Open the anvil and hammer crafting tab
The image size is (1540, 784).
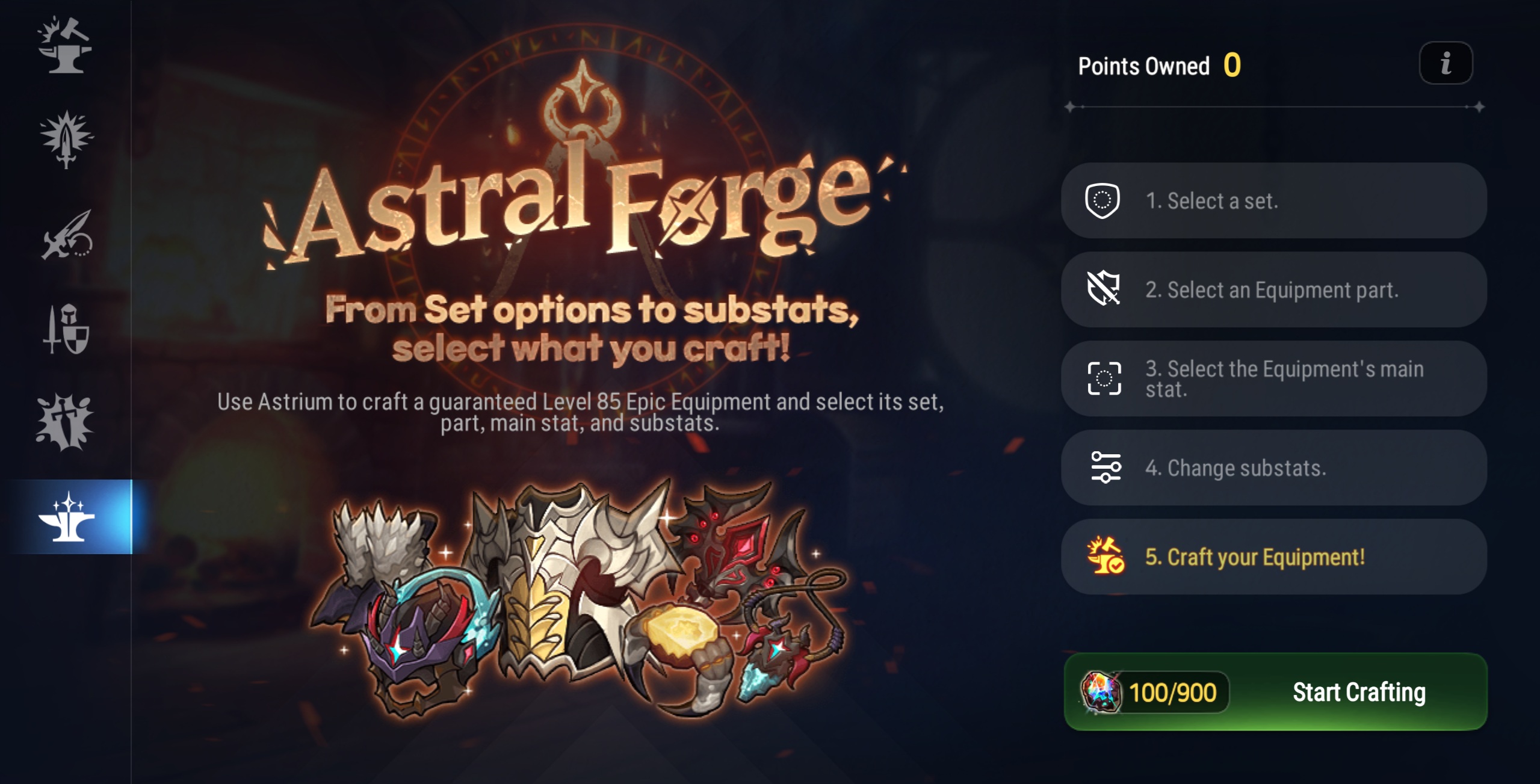pos(65,46)
